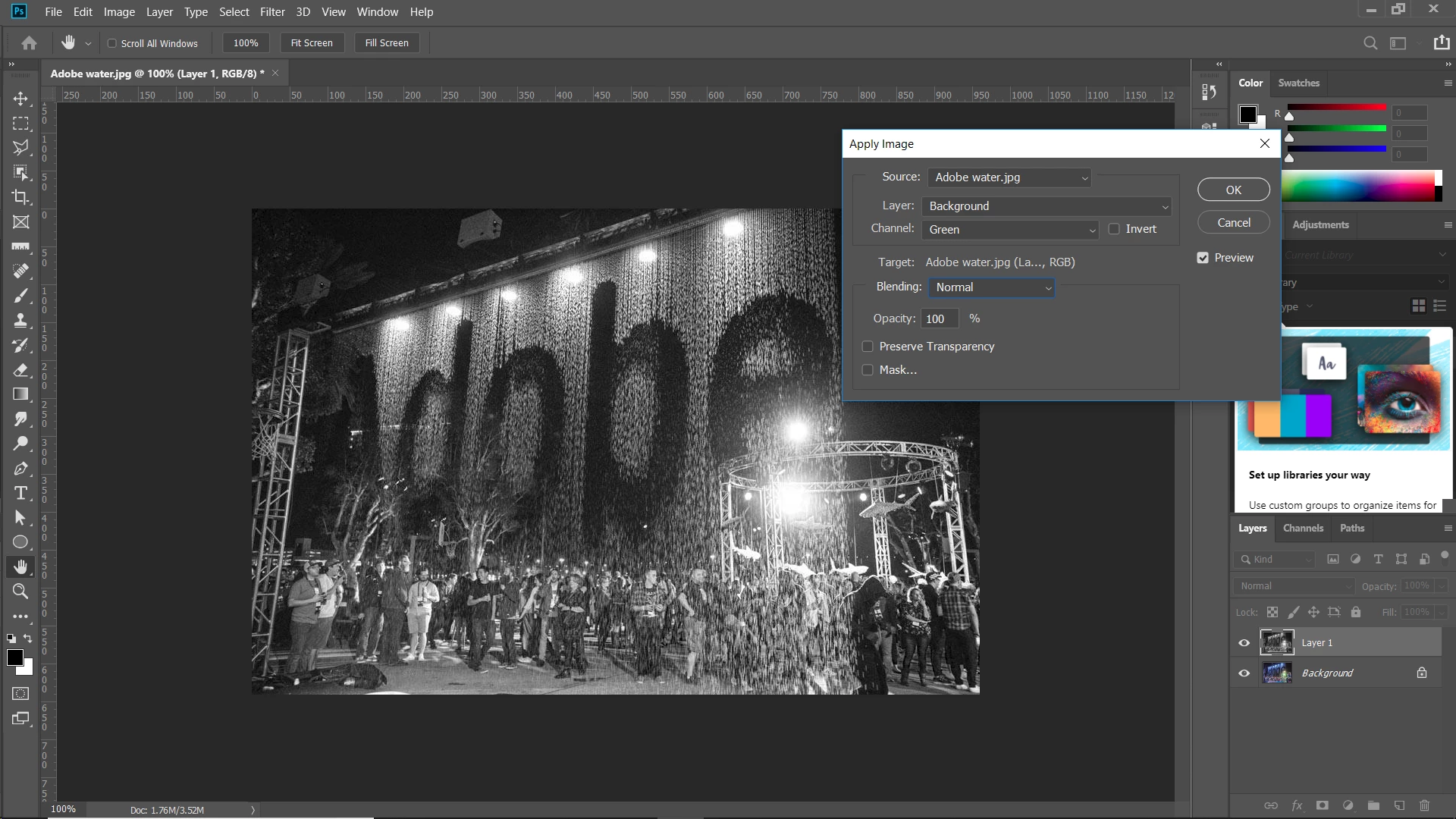Screen dimensions: 1456x819
Task: Enable the Invert checkbox
Action: pos(1114,229)
